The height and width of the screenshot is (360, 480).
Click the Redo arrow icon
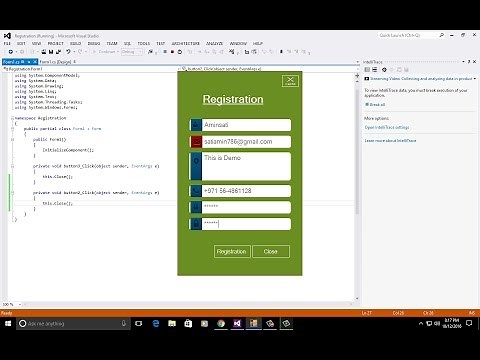coord(80,52)
